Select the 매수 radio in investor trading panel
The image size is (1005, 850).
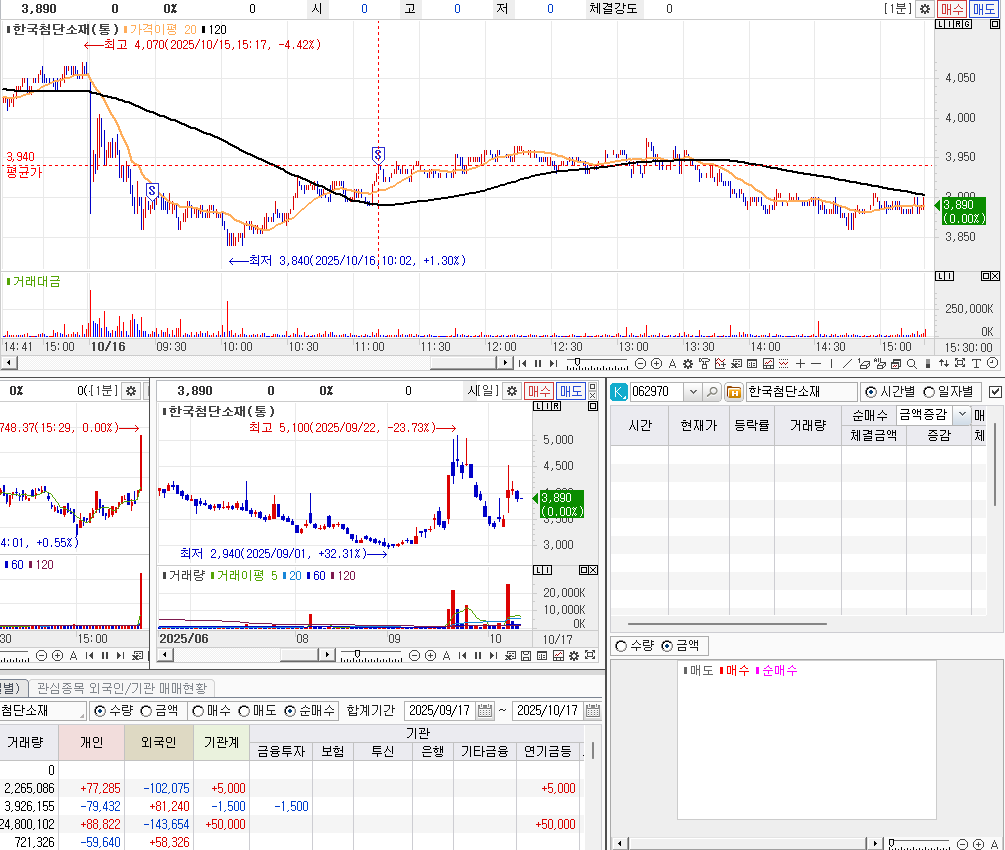coord(198,711)
